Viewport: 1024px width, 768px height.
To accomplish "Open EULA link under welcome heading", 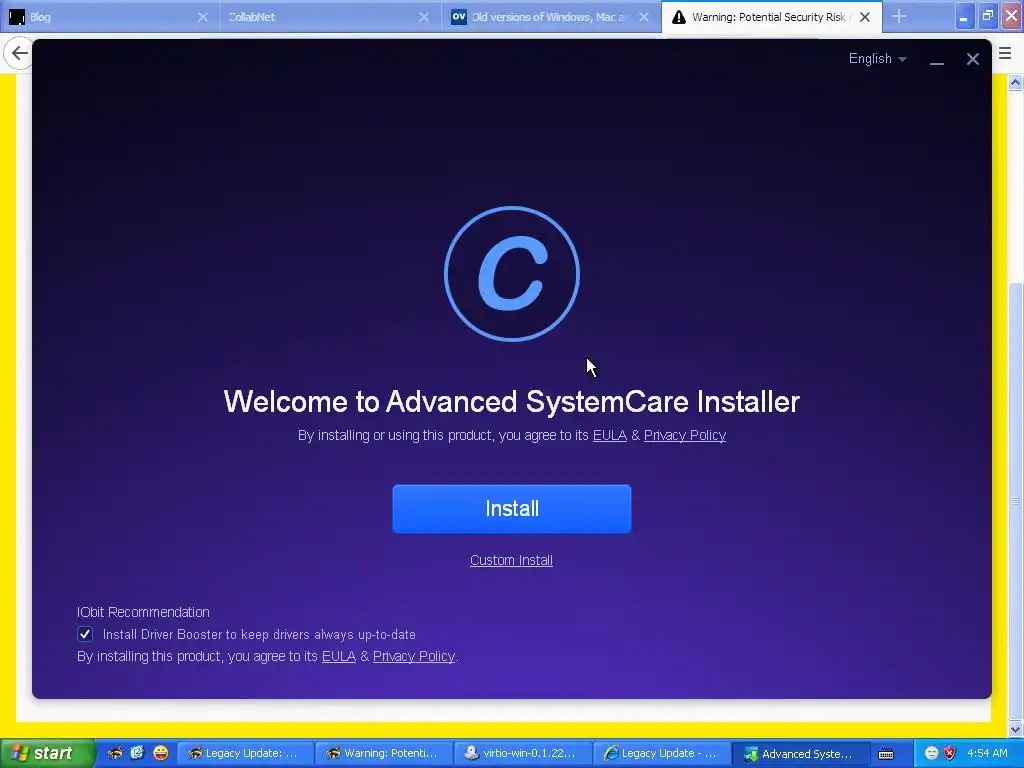I will click(x=609, y=436).
